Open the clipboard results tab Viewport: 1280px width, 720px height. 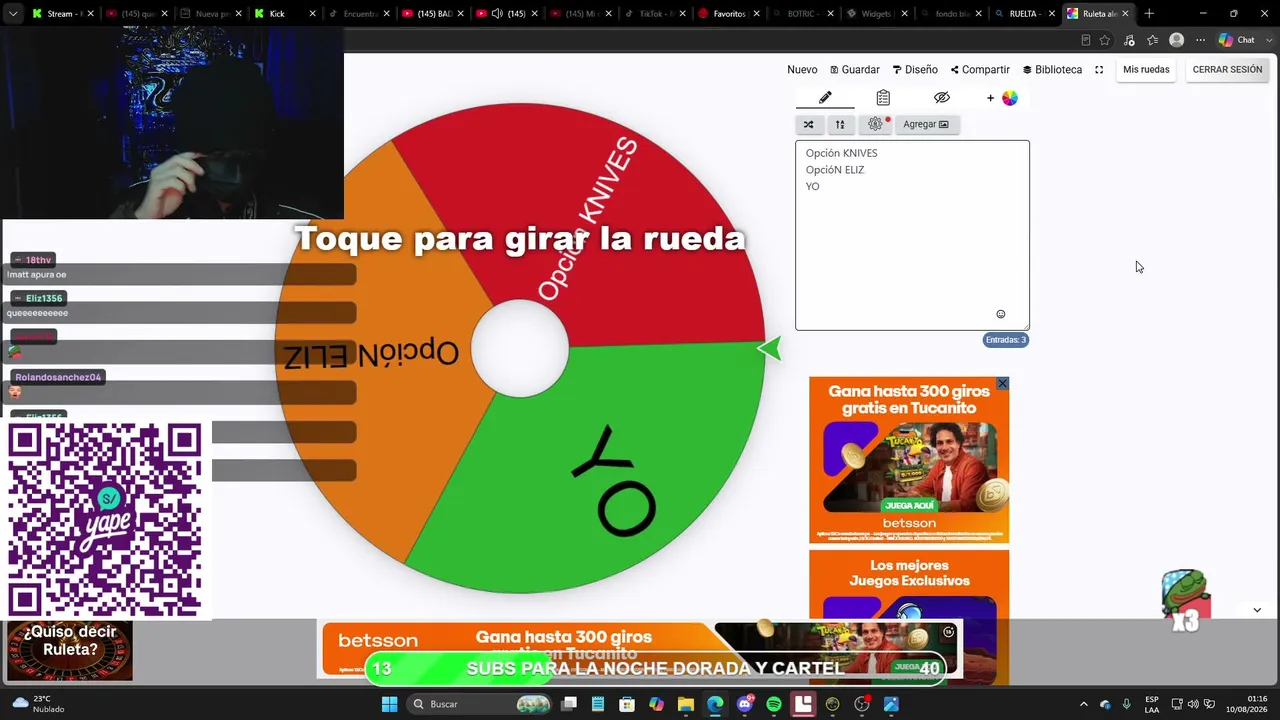coord(883,98)
